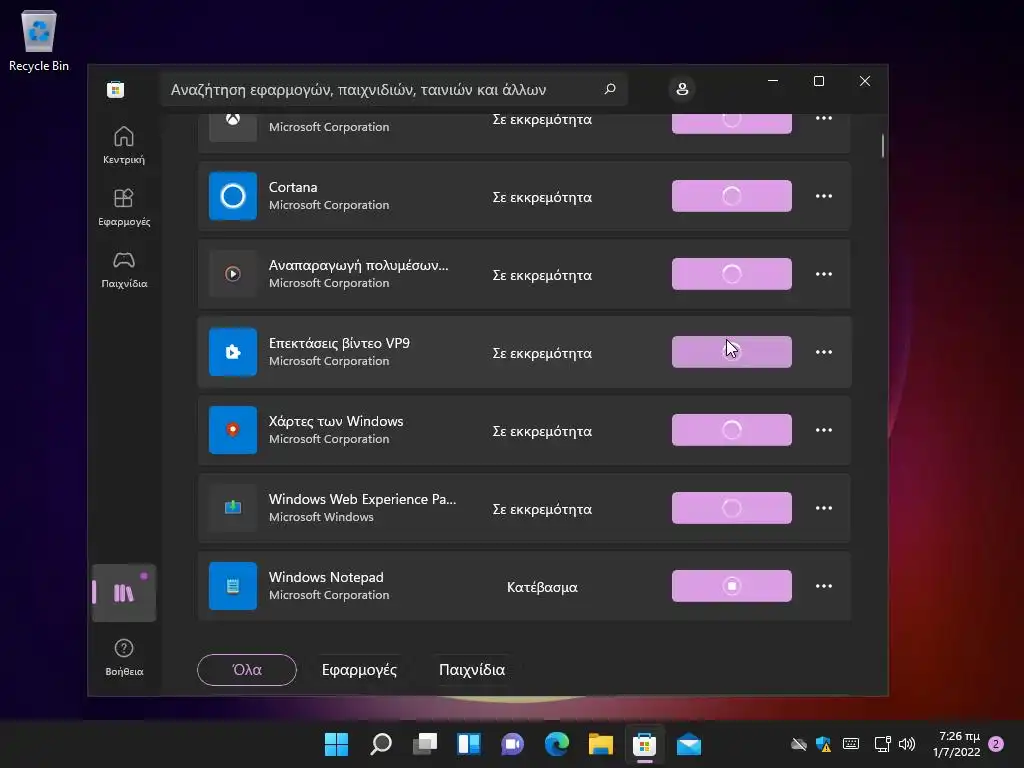This screenshot has width=1024, height=768.
Task: Open the user account profile icon
Action: 682,89
